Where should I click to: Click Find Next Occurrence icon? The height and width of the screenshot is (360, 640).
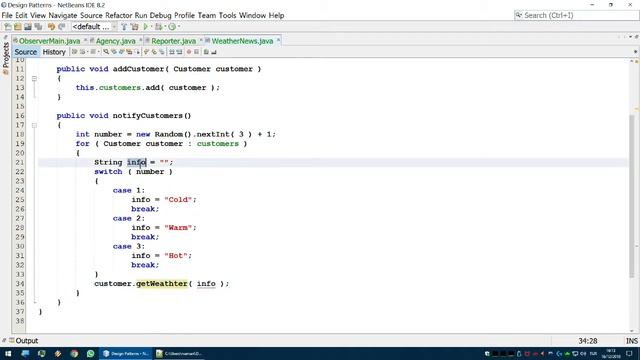(x=121, y=52)
